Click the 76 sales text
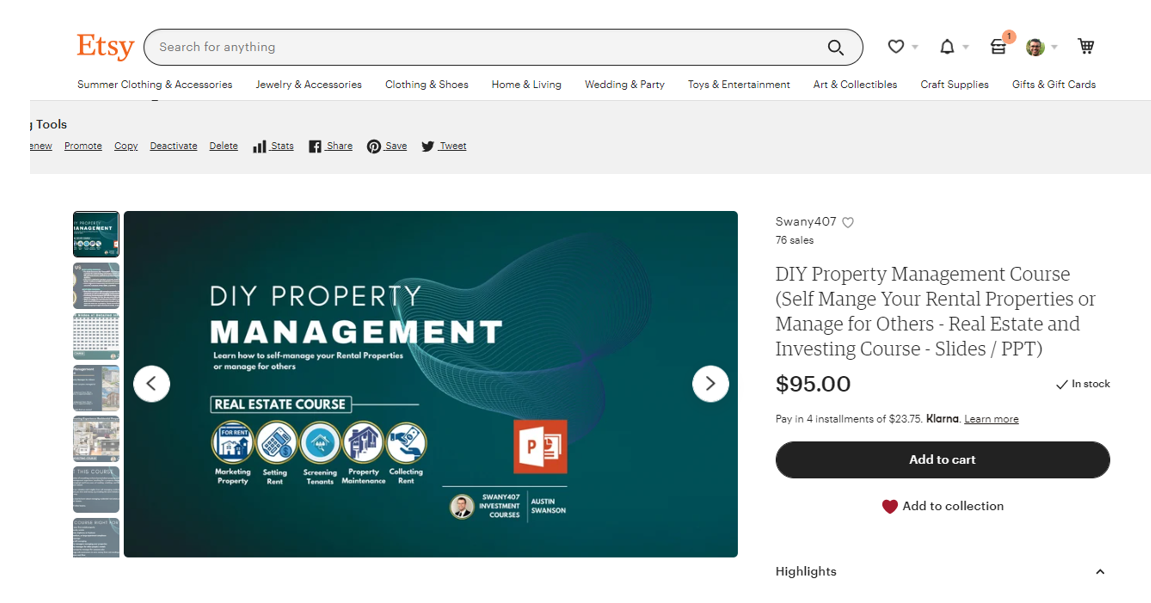The image size is (1151, 603). click(x=794, y=240)
